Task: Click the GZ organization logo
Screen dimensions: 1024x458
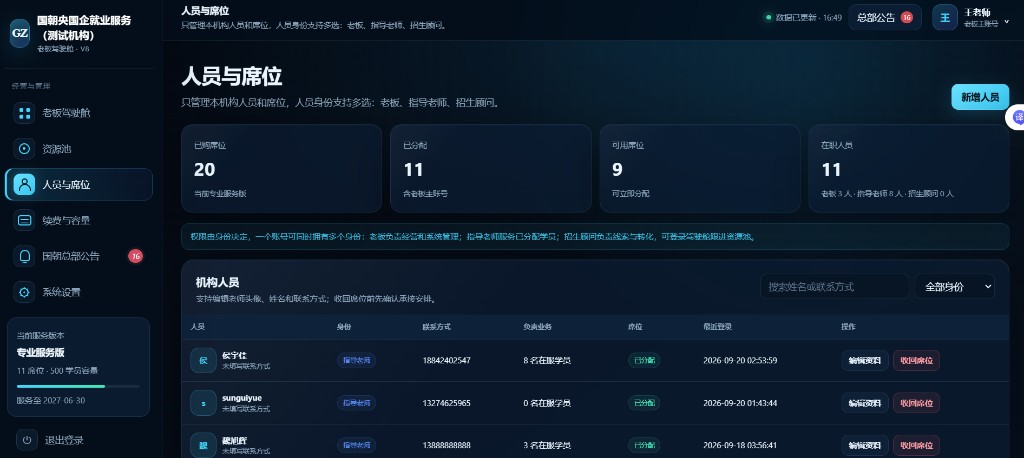Action: (20, 33)
